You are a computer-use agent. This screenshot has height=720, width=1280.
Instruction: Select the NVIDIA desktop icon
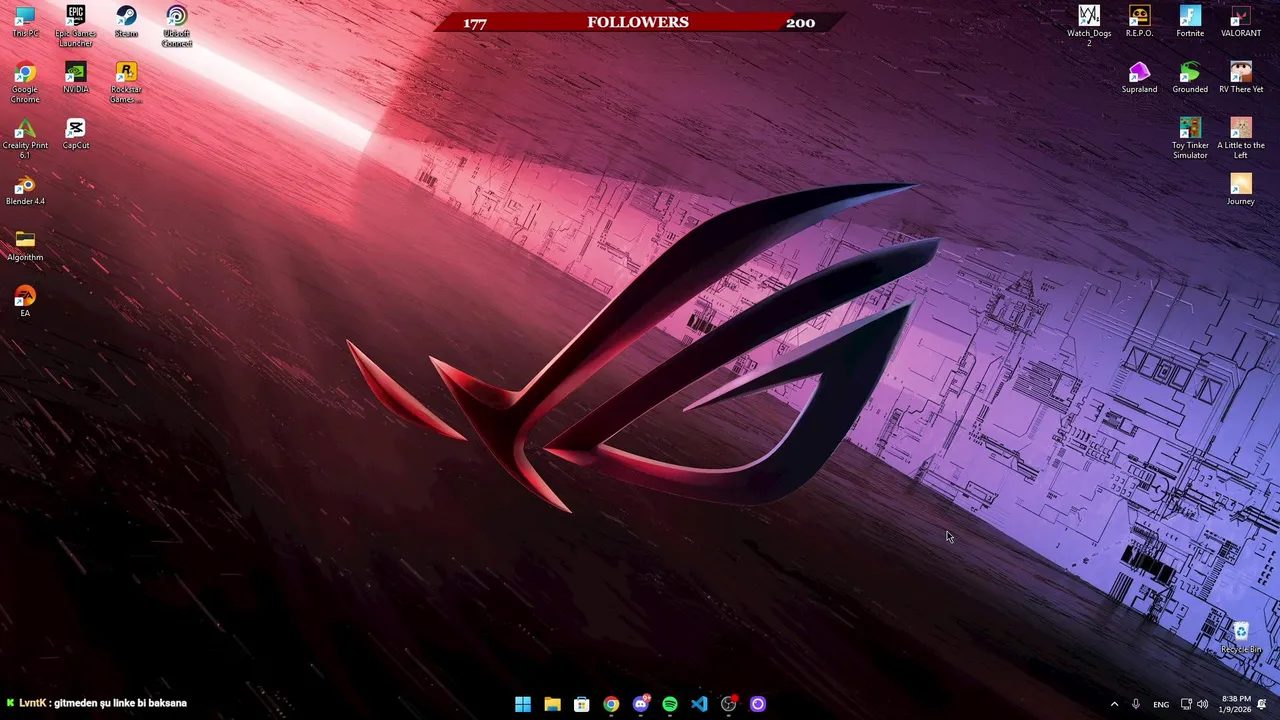pyautogui.click(x=76, y=78)
